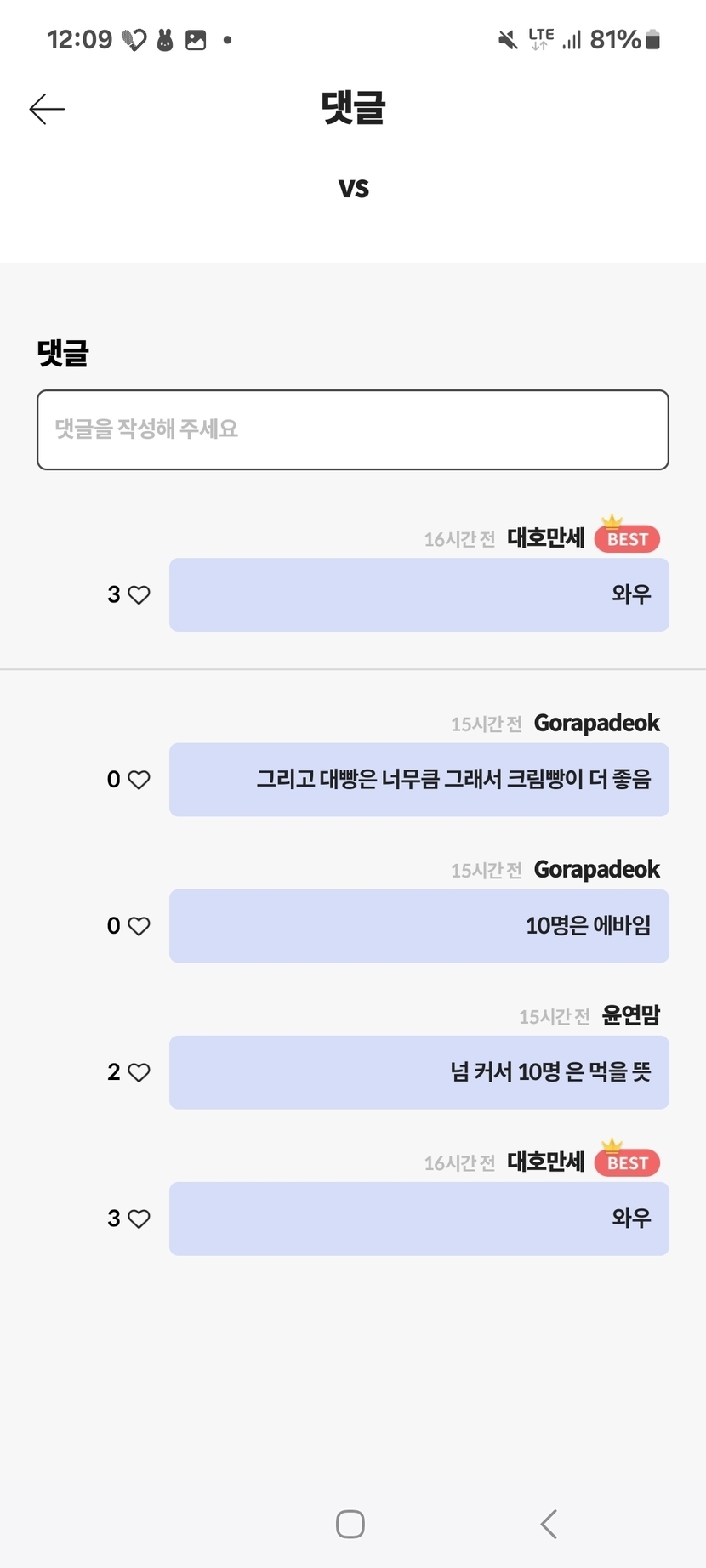The image size is (706, 1568).
Task: Tap the heart next to 넘 커서 10명 comment
Action: click(139, 1072)
